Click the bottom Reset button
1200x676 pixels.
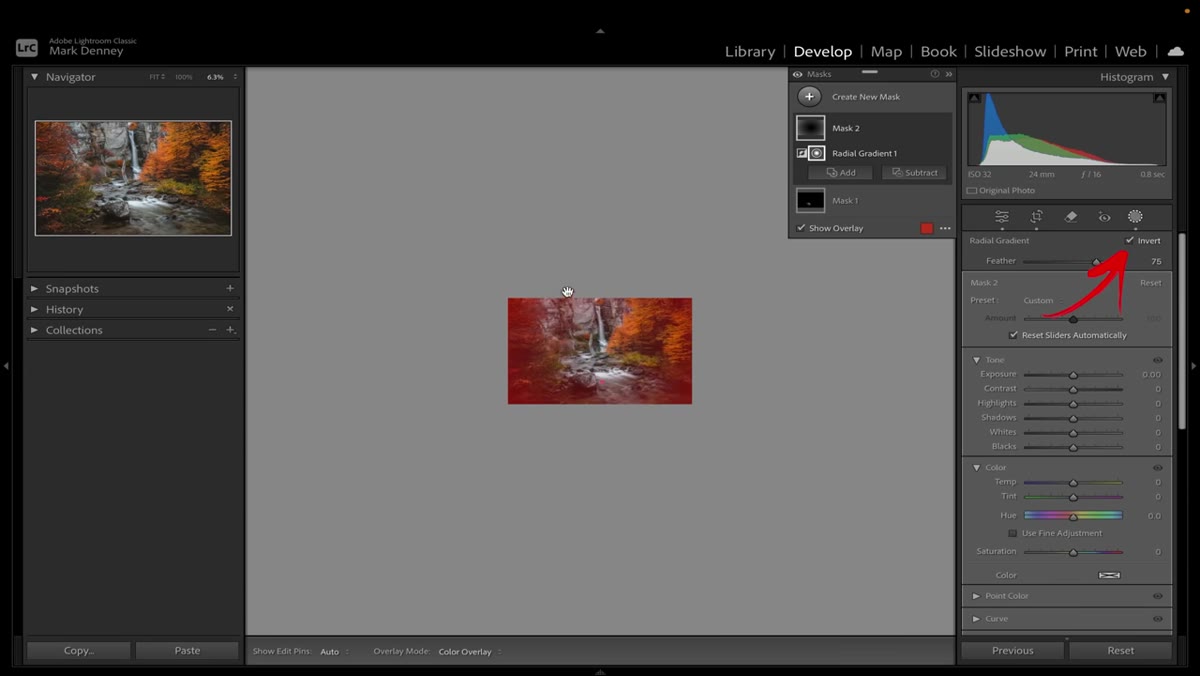[1121, 650]
